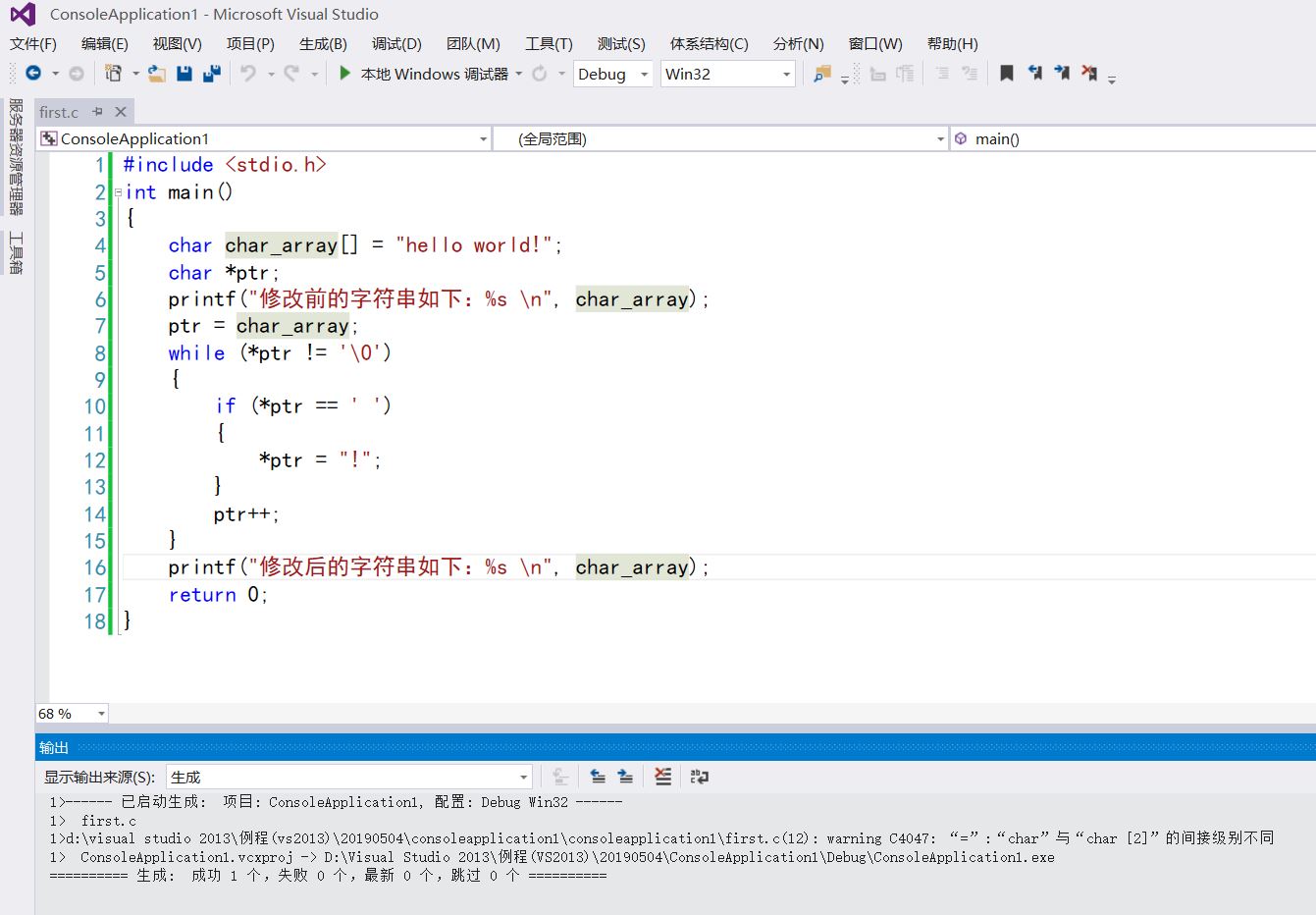The width and height of the screenshot is (1316, 915).
Task: Clear all output text
Action: [x=663, y=777]
